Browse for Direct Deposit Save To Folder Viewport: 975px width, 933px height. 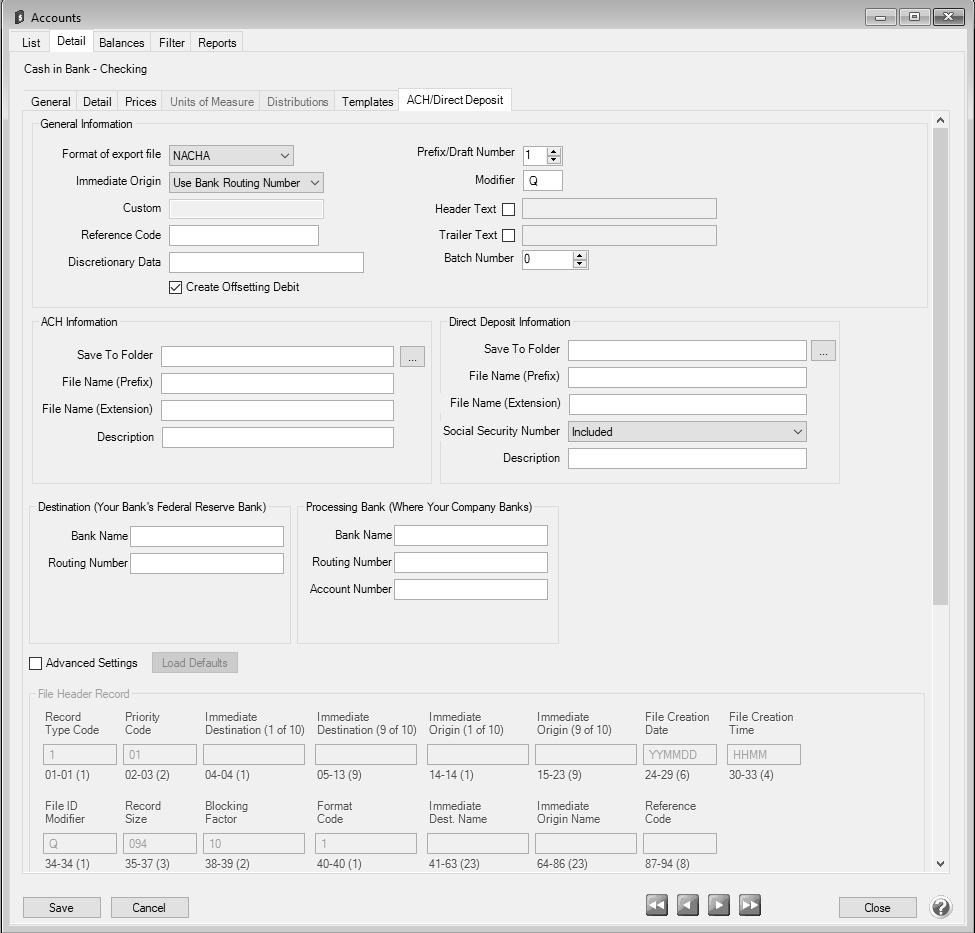823,350
